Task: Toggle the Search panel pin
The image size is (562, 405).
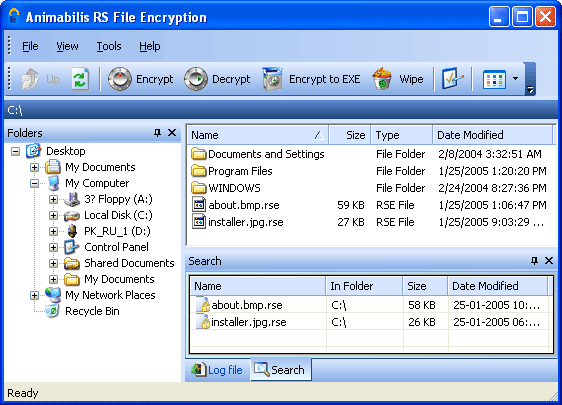Action: tap(534, 261)
